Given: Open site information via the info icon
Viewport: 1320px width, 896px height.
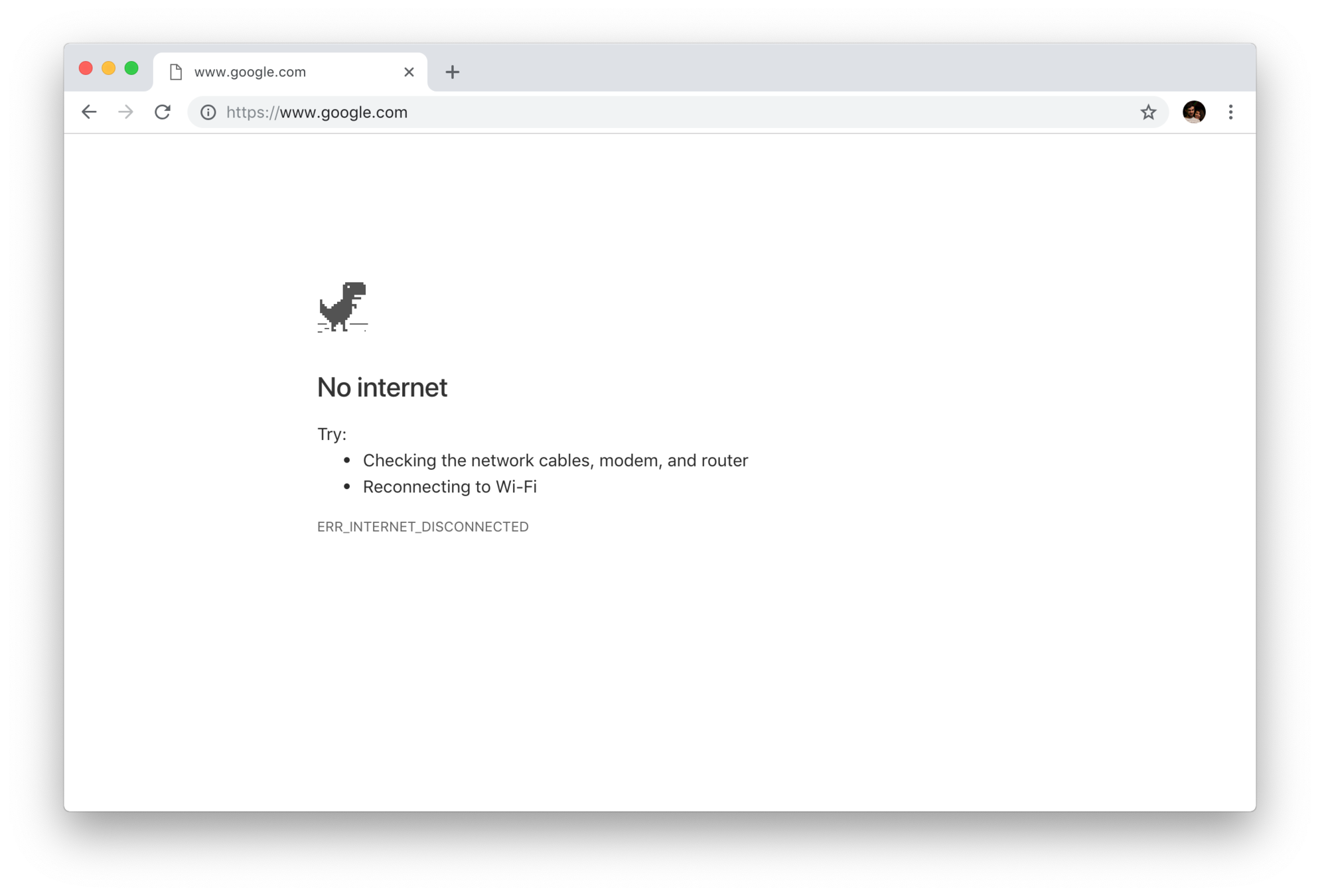Looking at the screenshot, I should point(208,112).
